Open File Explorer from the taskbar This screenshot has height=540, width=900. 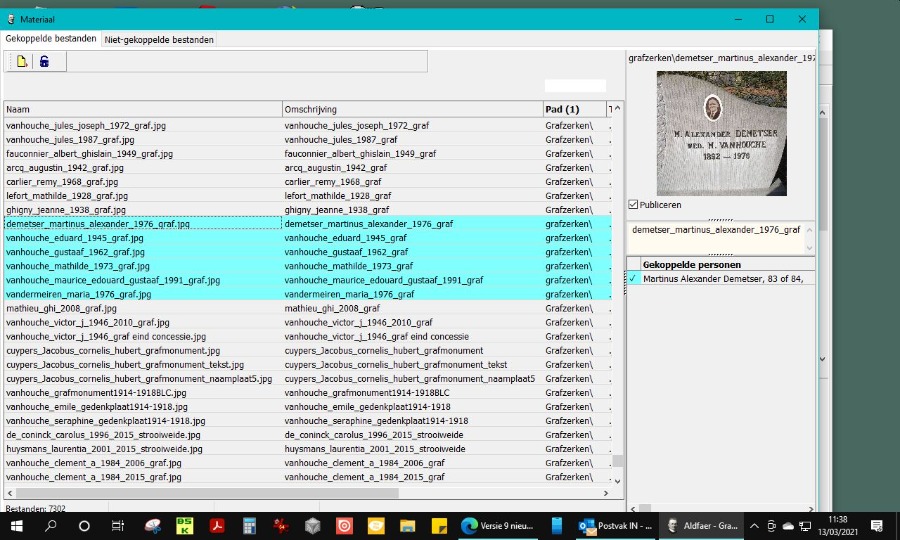(x=407, y=525)
